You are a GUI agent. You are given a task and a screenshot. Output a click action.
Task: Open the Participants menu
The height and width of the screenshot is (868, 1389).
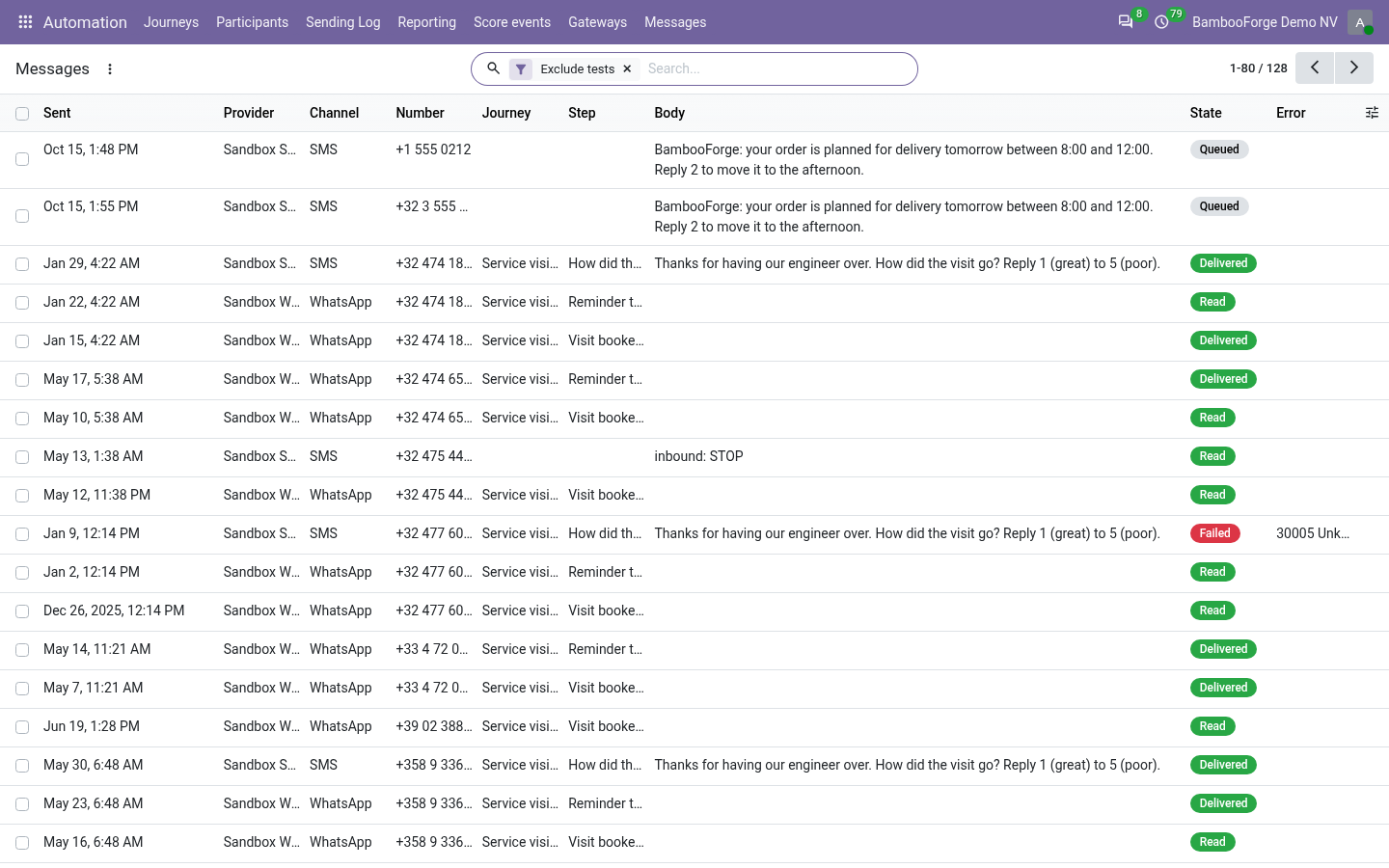(x=252, y=22)
